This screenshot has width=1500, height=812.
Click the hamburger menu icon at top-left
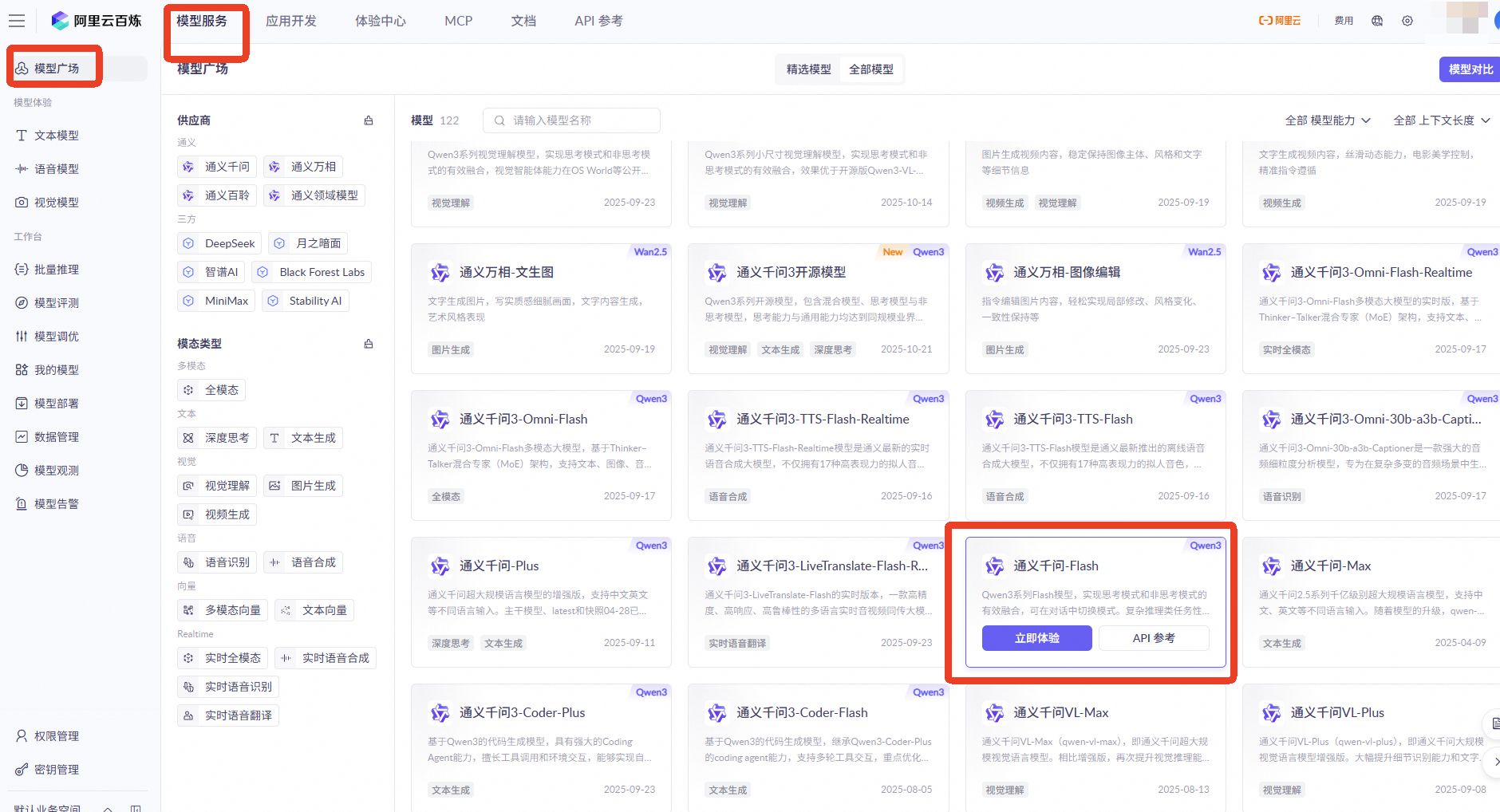(17, 21)
